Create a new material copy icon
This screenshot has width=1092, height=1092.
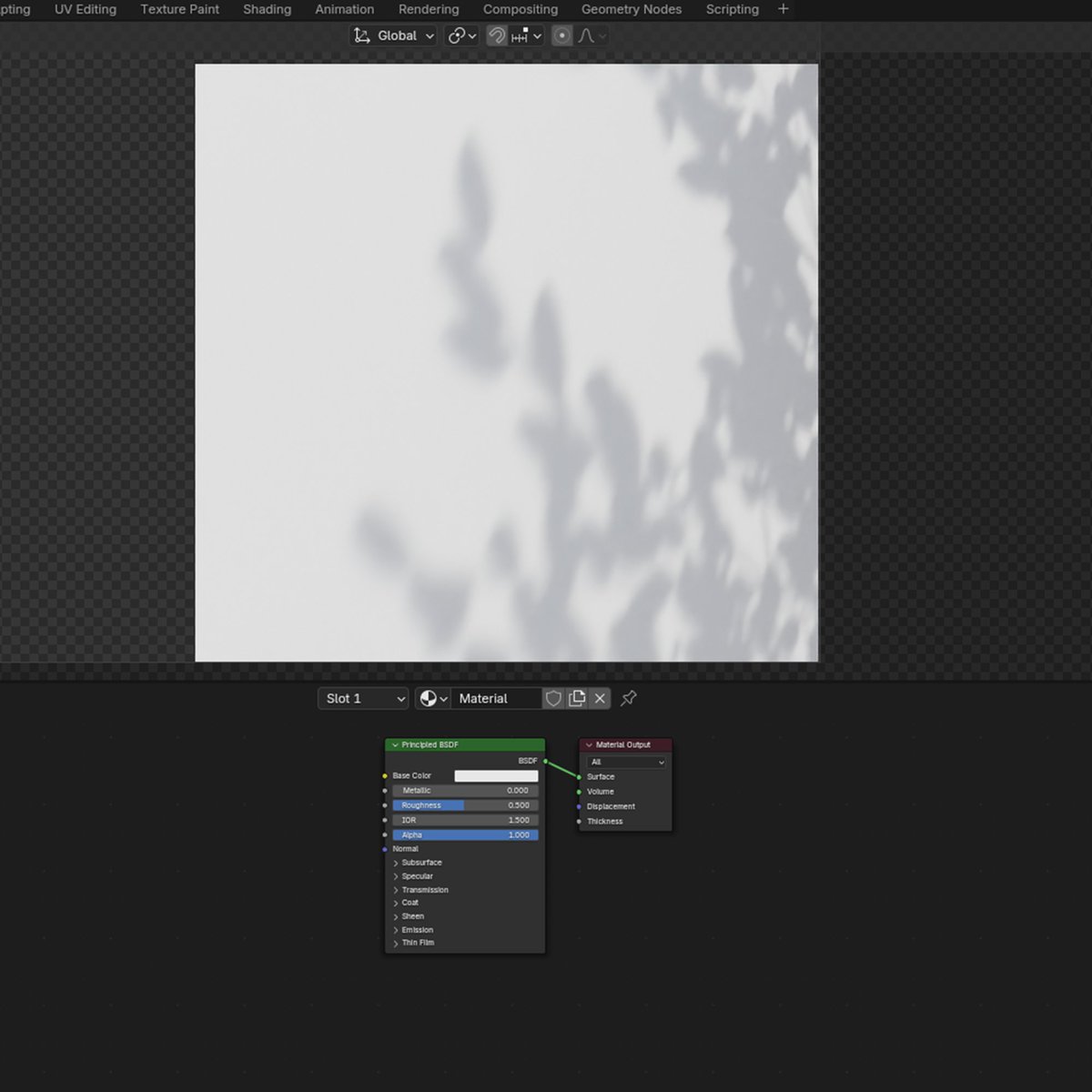tap(577, 698)
